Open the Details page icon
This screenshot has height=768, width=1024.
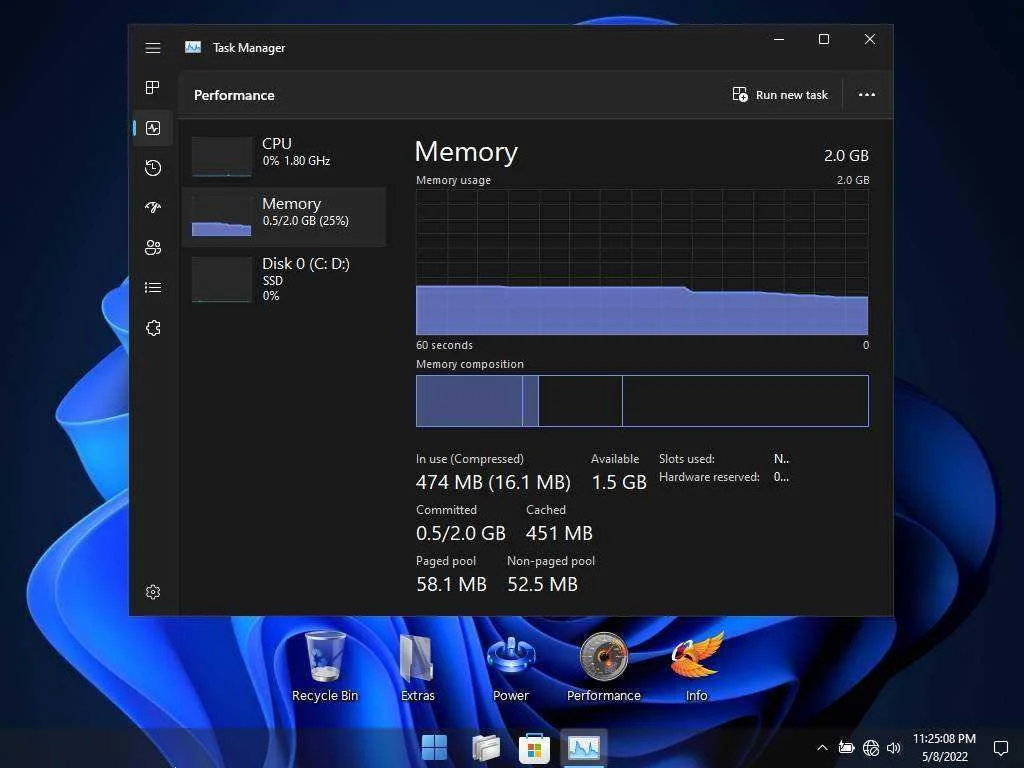[153, 287]
